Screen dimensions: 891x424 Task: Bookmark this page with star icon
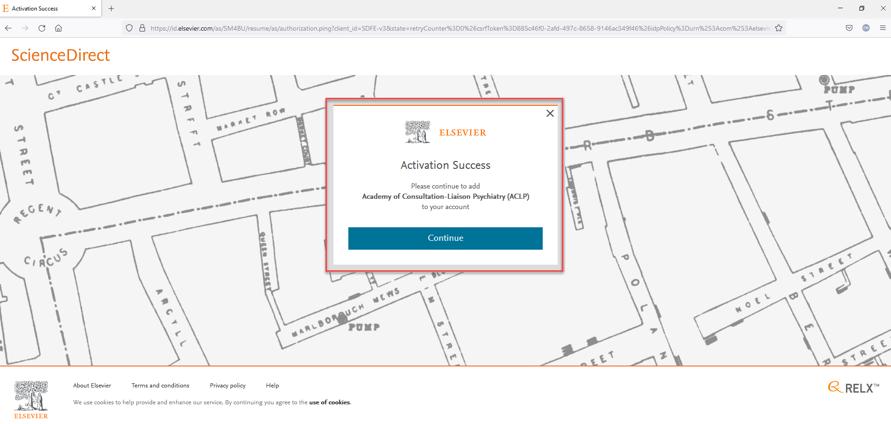778,28
